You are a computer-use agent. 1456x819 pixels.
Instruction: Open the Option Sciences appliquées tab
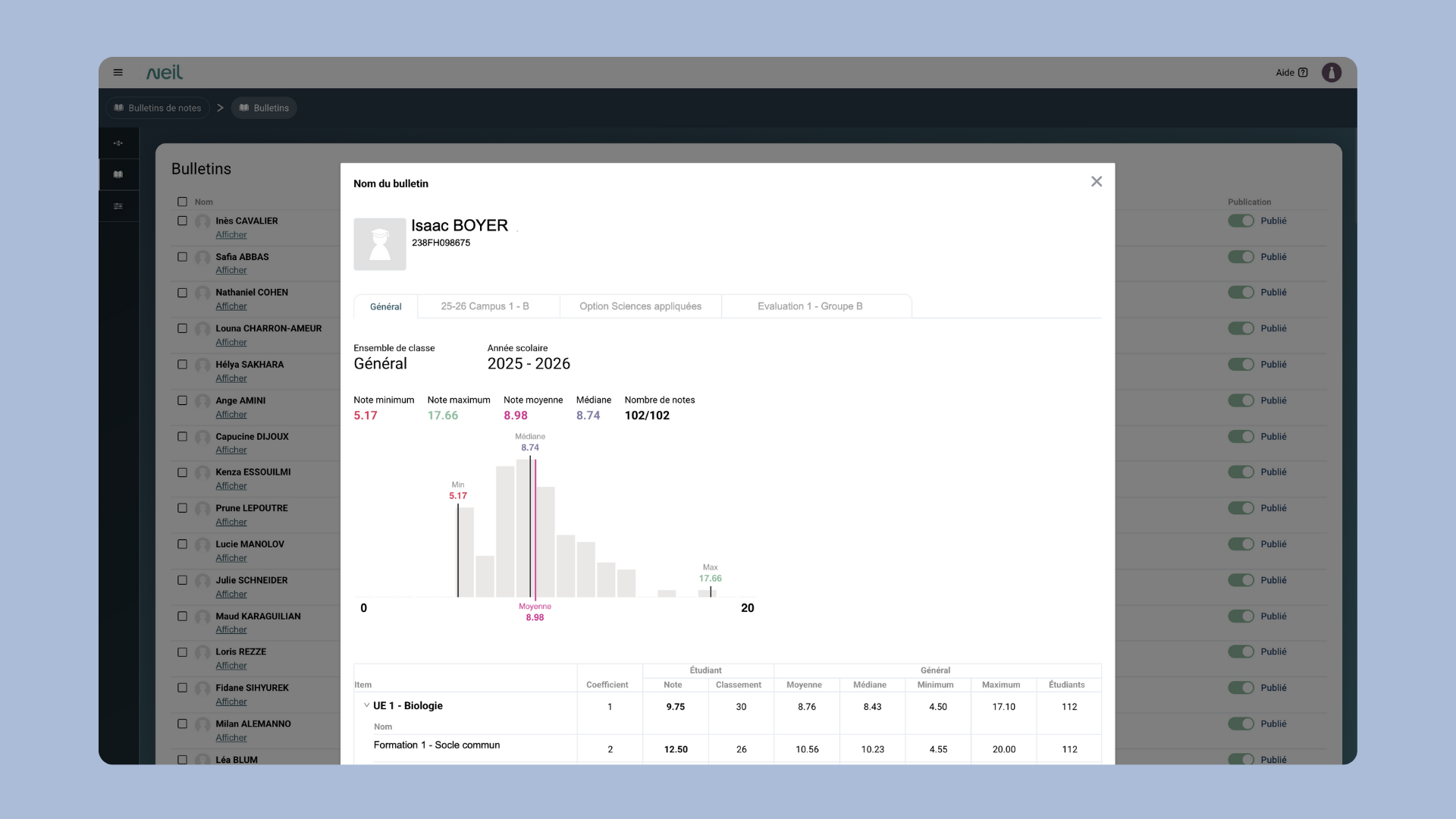[x=640, y=306]
